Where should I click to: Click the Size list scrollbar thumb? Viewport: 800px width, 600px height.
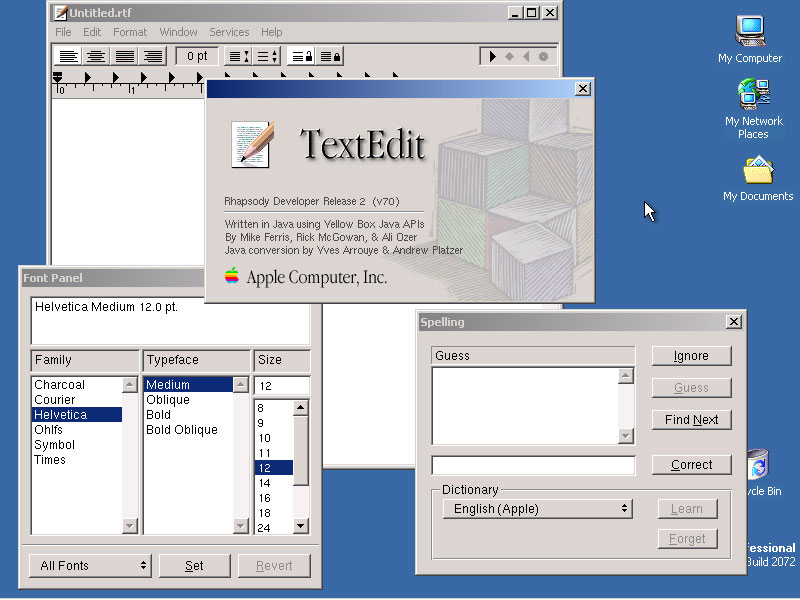301,451
